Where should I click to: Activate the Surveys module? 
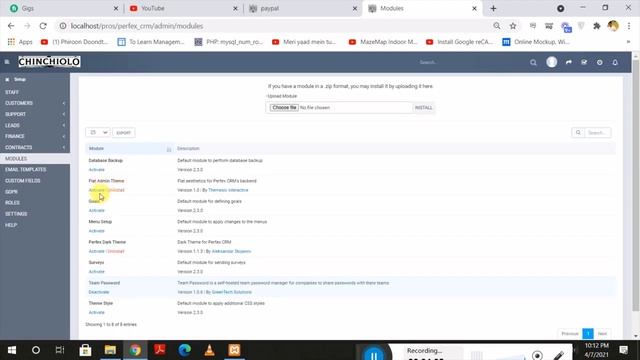[97, 272]
